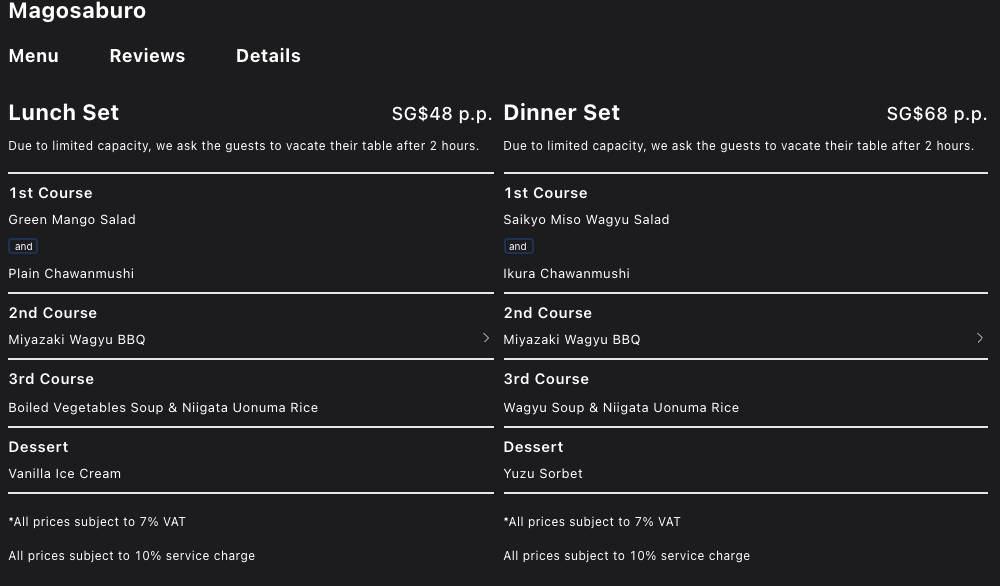Select Plain Chawanmushi item
This screenshot has width=1000, height=586.
click(x=71, y=274)
